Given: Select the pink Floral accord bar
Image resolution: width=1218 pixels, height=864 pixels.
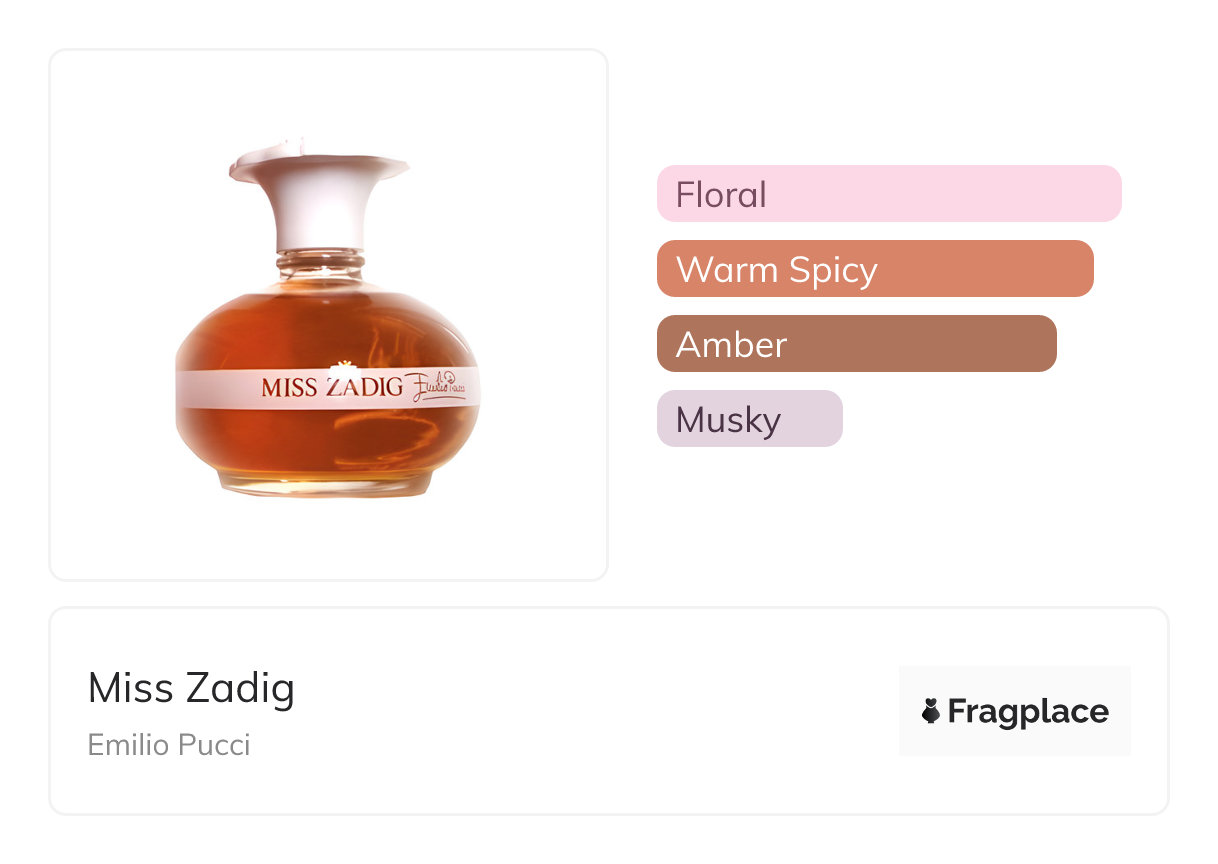Looking at the screenshot, I should [x=888, y=193].
